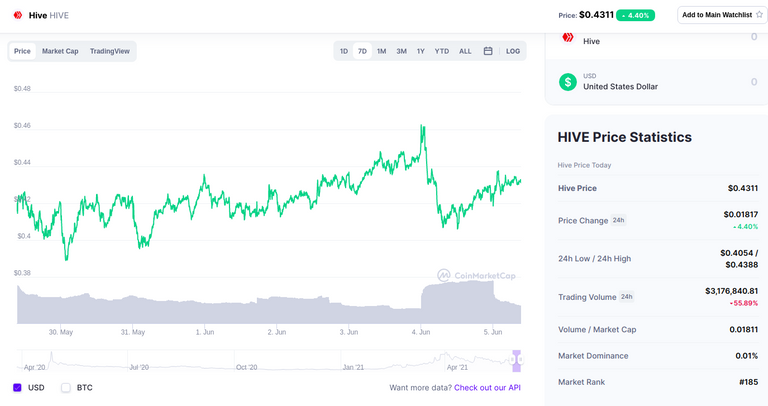Click the Jan '21 label on the mini timeline
This screenshot has height=406, width=768.
click(353, 367)
